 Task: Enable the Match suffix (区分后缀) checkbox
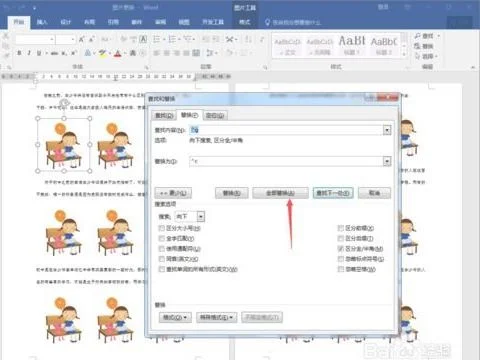click(x=341, y=238)
